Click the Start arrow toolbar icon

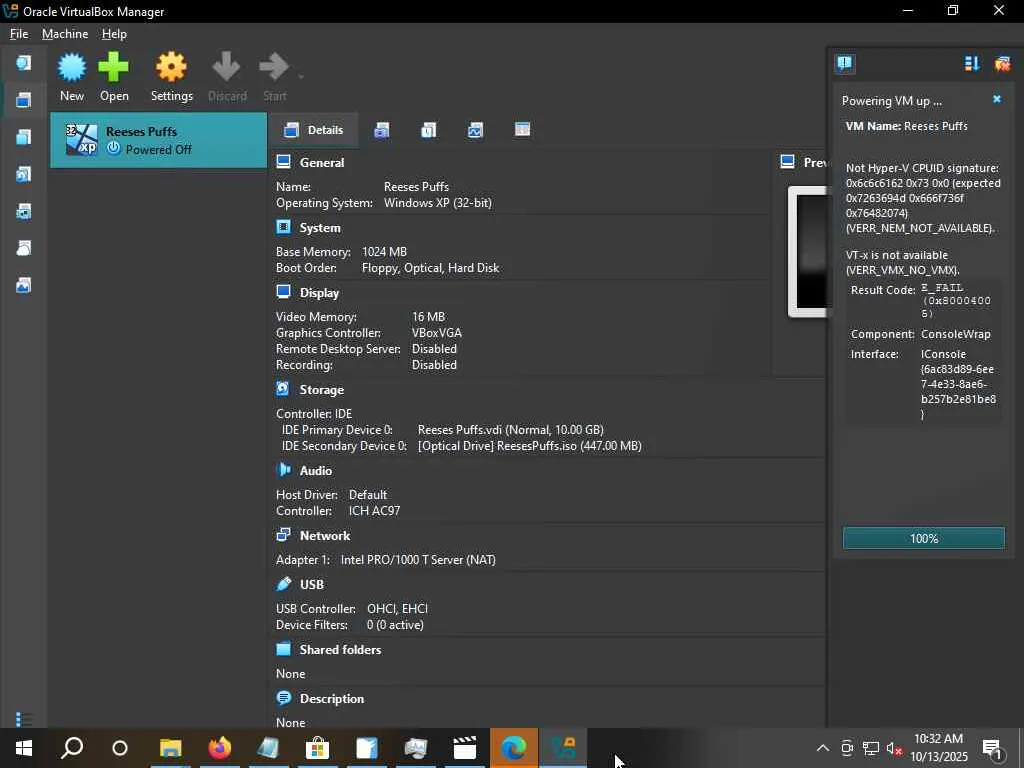point(273,66)
